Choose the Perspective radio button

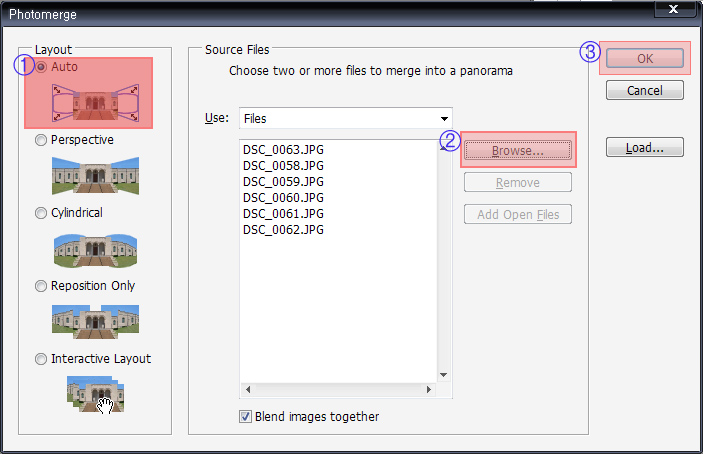coord(41,140)
